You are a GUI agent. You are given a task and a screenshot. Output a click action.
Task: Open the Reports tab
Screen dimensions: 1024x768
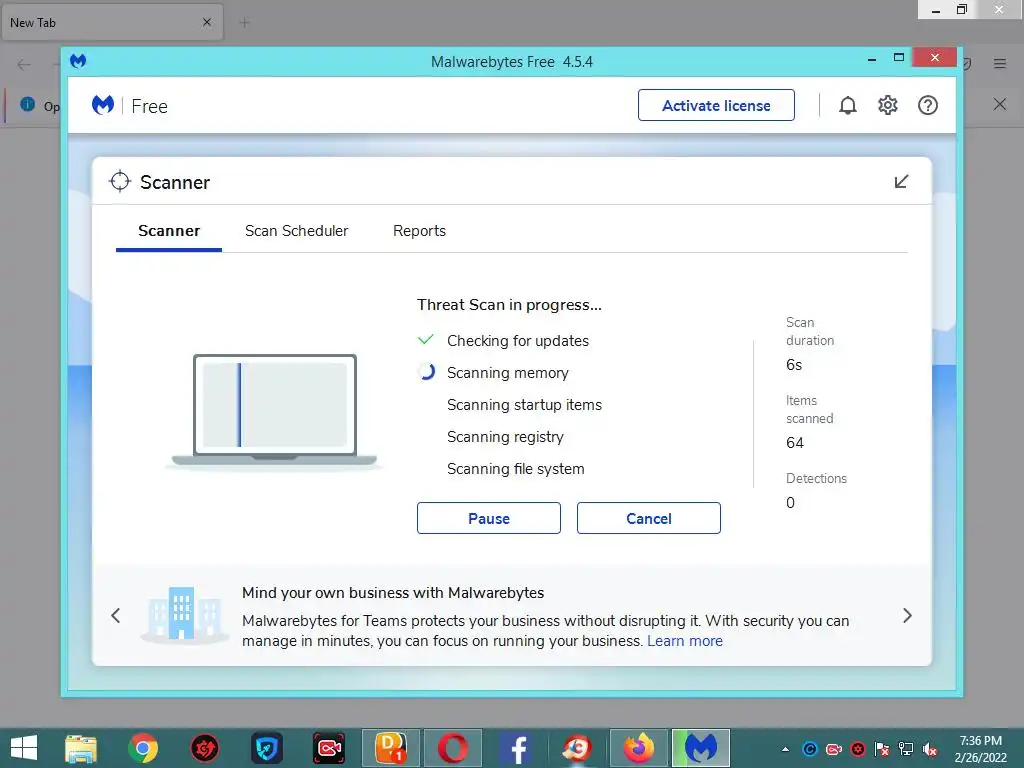(419, 231)
